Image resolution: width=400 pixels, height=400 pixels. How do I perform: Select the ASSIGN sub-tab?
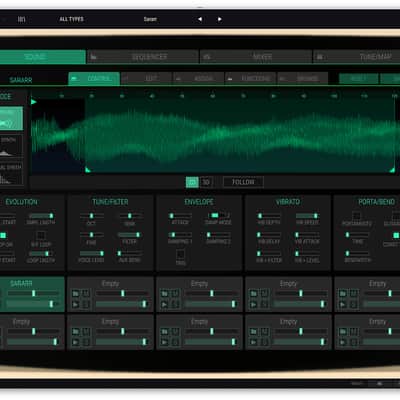click(199, 79)
